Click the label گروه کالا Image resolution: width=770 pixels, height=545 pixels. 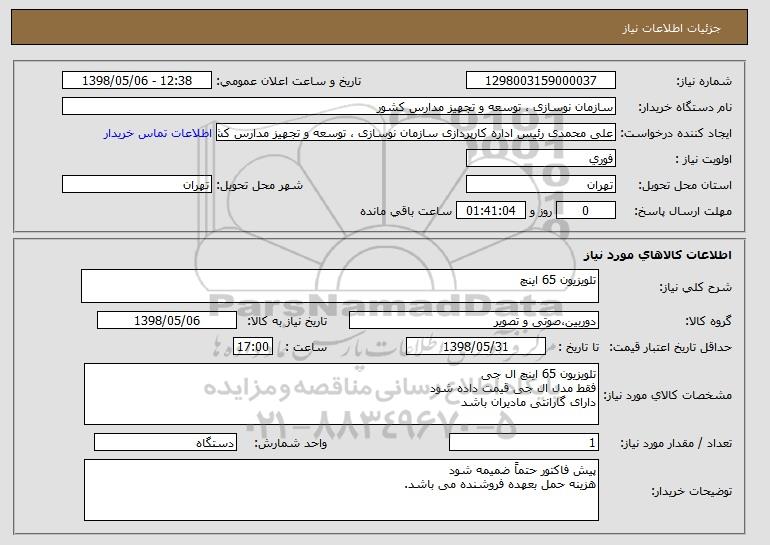coord(709,321)
